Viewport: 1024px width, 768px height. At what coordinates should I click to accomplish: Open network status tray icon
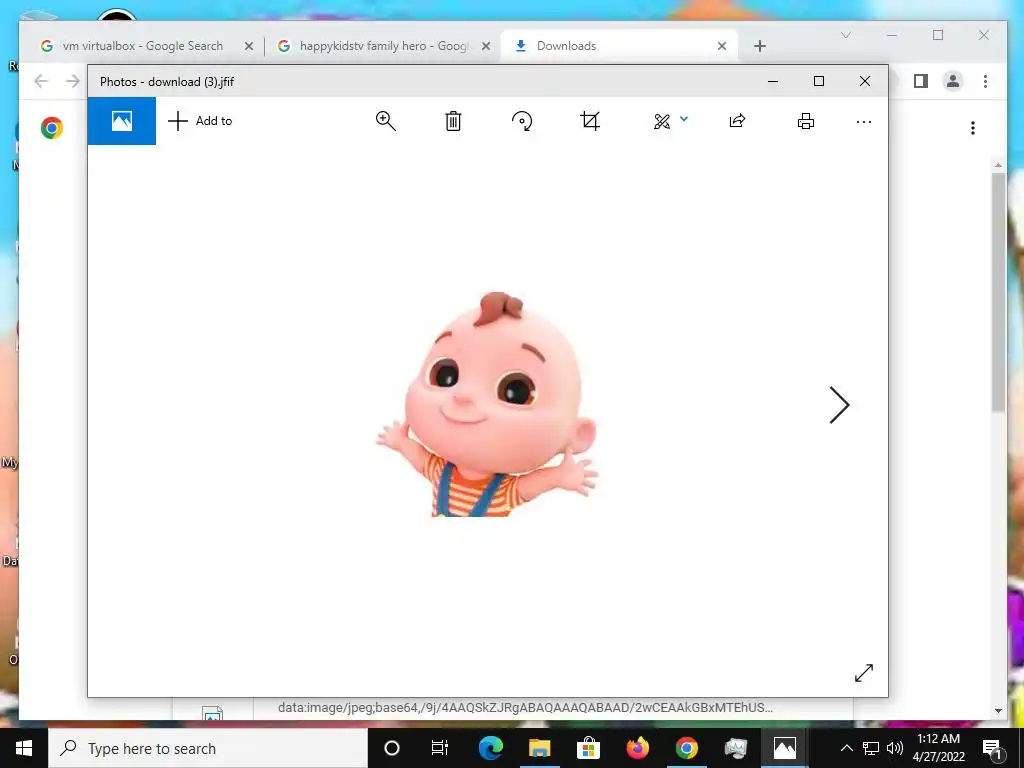[871, 748]
